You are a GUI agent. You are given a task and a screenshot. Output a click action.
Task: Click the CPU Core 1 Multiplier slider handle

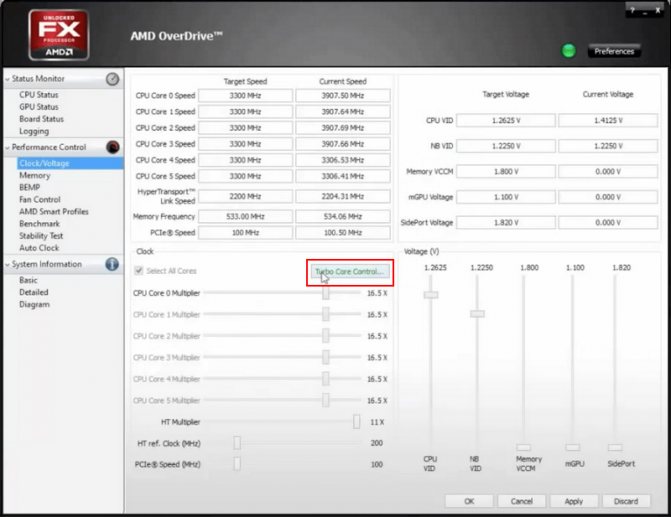pos(326,314)
